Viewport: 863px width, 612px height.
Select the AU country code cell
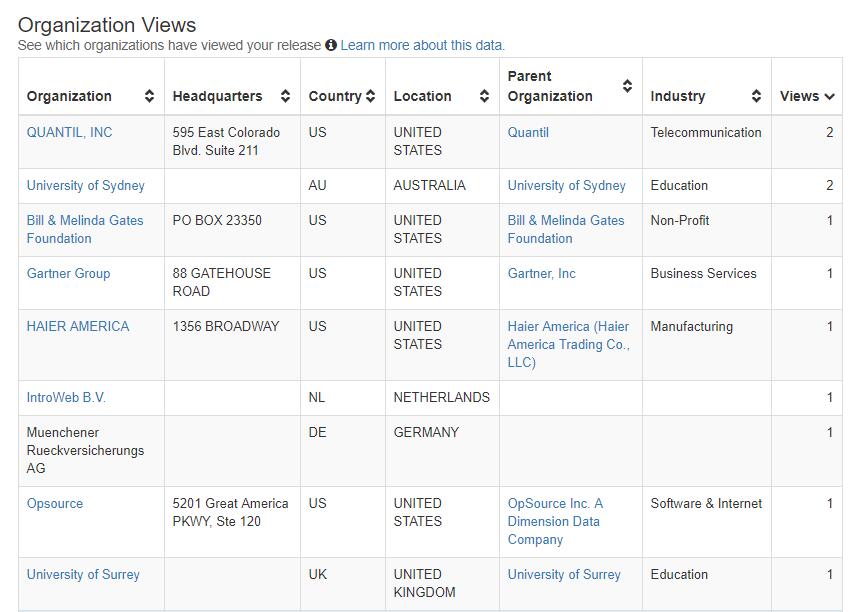point(343,186)
